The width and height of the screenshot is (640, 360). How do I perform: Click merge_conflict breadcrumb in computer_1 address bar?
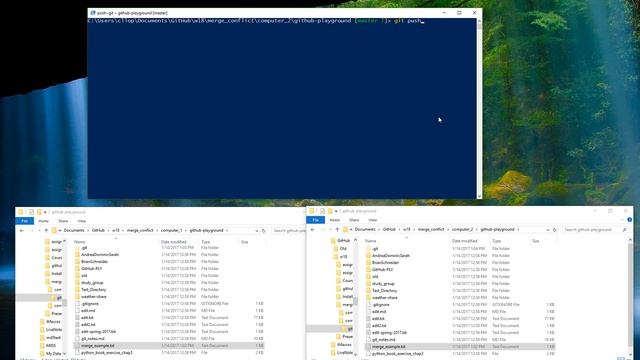[140, 231]
